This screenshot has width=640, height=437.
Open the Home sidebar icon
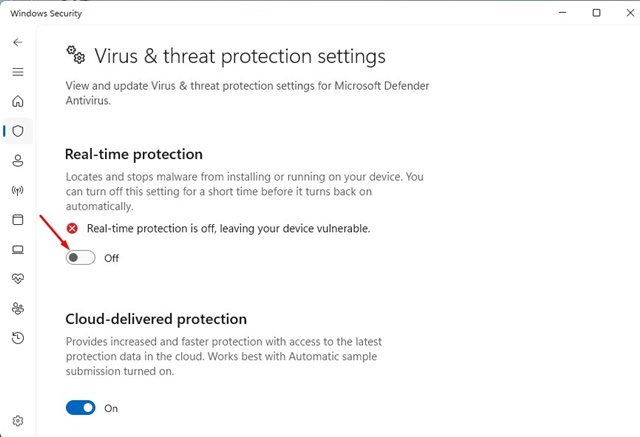click(x=18, y=101)
